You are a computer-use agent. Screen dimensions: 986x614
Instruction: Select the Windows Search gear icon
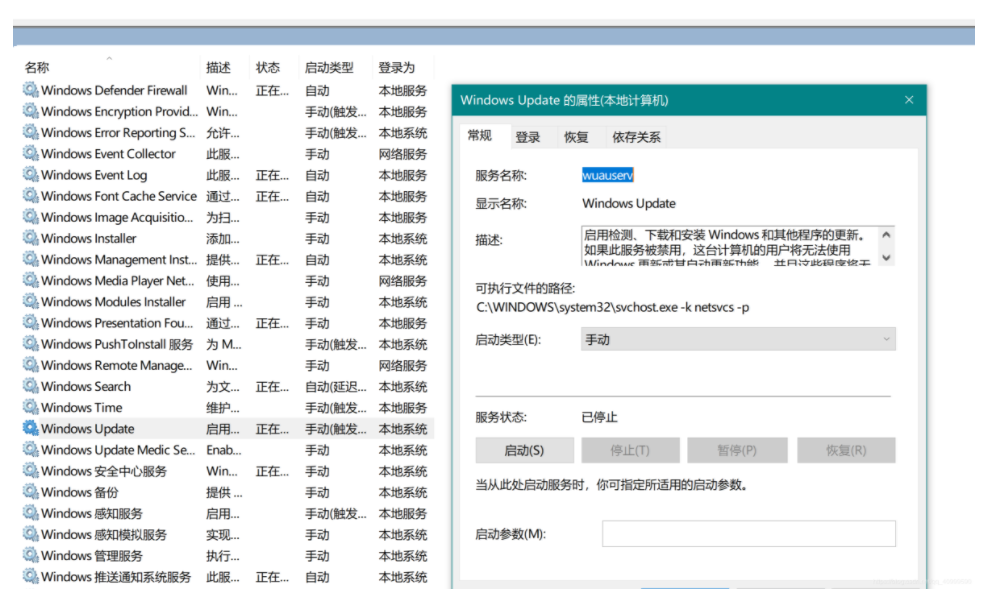pyautogui.click(x=30, y=386)
